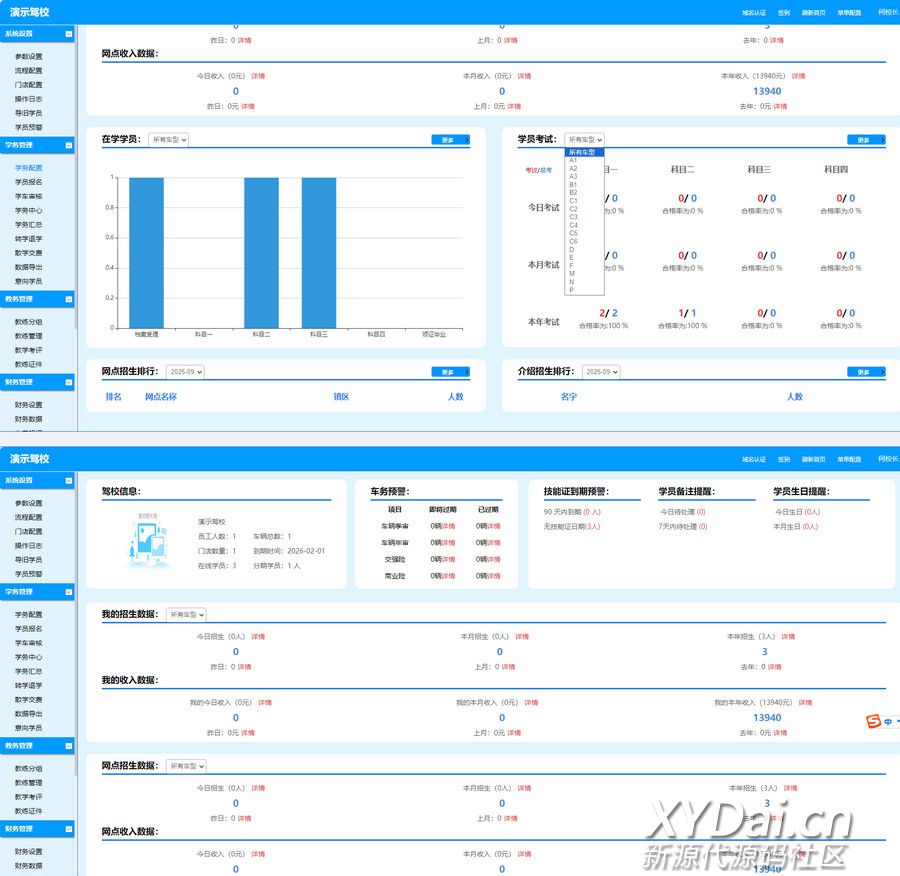Open 更多 for 网点招生排行
The image size is (900, 876).
coord(450,372)
